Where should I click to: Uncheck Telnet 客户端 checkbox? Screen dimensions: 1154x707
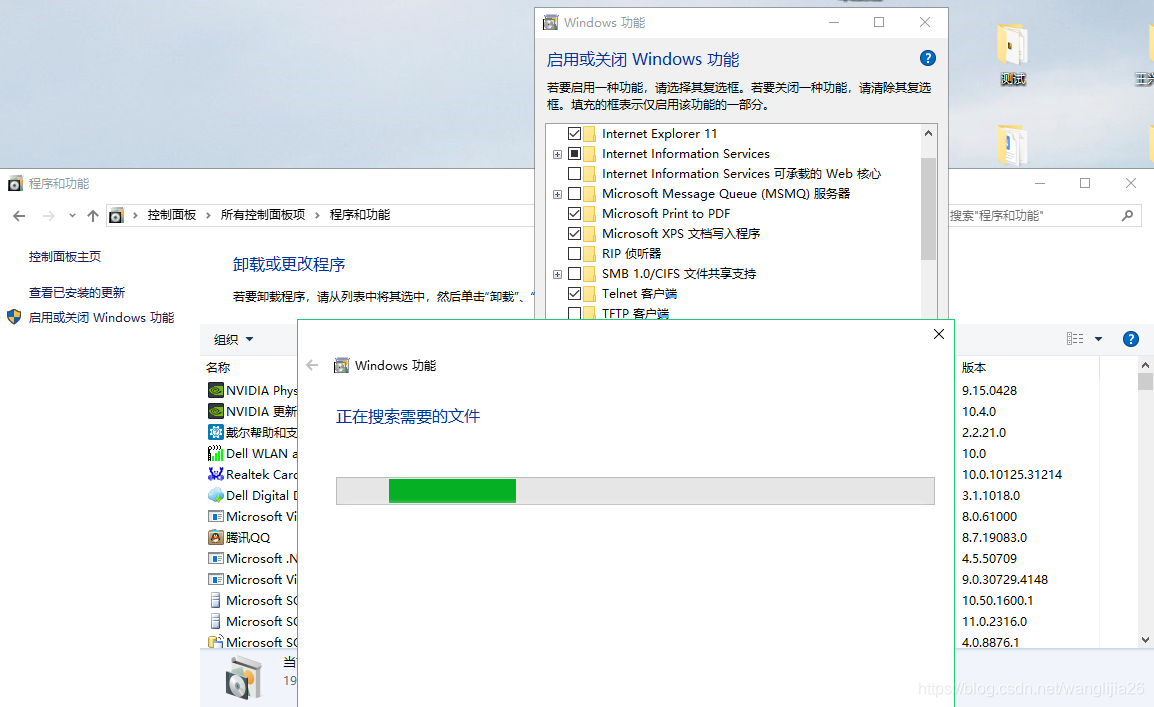click(575, 294)
